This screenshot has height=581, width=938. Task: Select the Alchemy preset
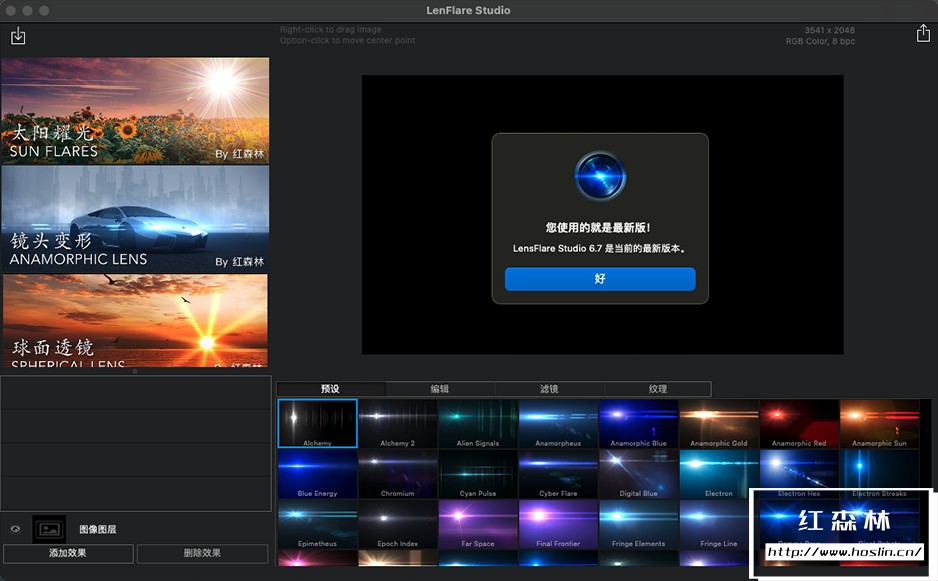click(318, 424)
